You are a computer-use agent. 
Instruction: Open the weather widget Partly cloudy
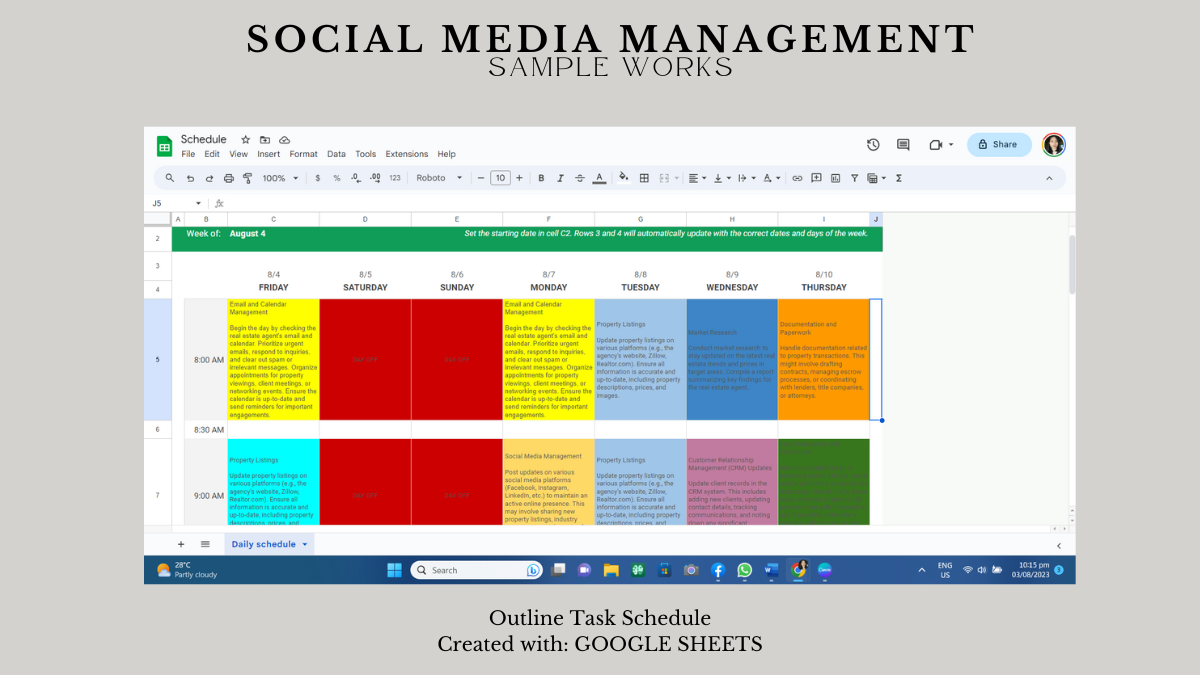187,570
